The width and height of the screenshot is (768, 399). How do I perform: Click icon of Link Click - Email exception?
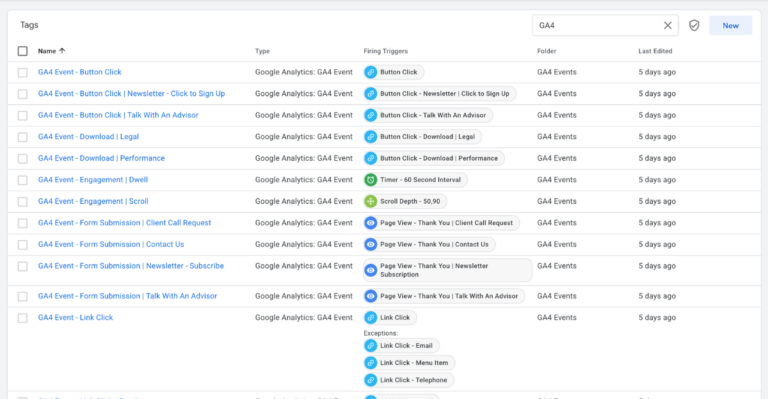click(371, 346)
